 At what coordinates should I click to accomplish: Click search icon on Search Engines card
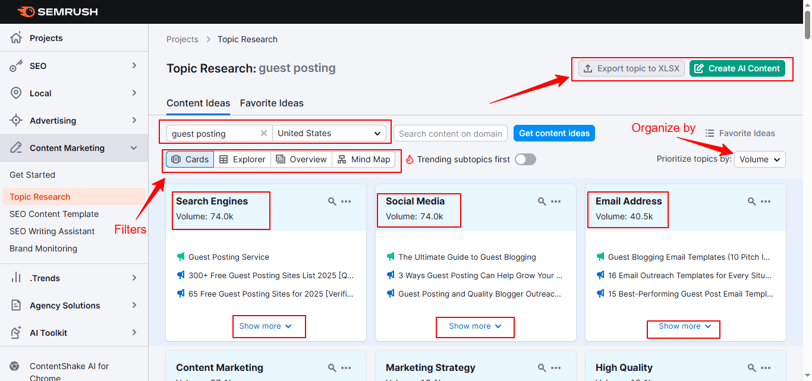click(332, 201)
